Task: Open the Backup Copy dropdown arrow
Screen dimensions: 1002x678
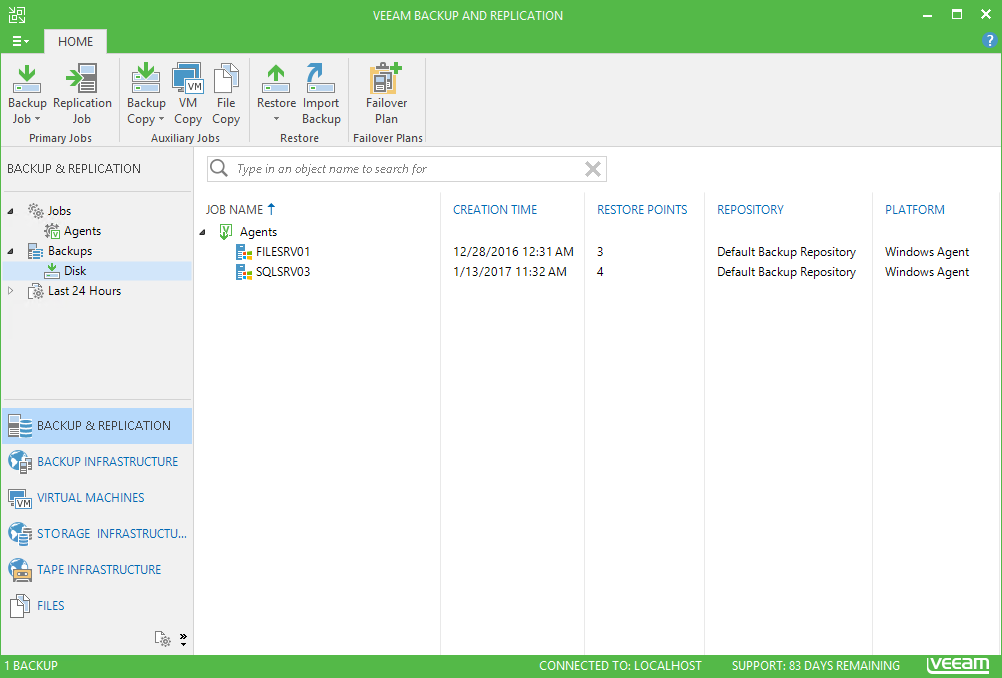Action: [161, 119]
